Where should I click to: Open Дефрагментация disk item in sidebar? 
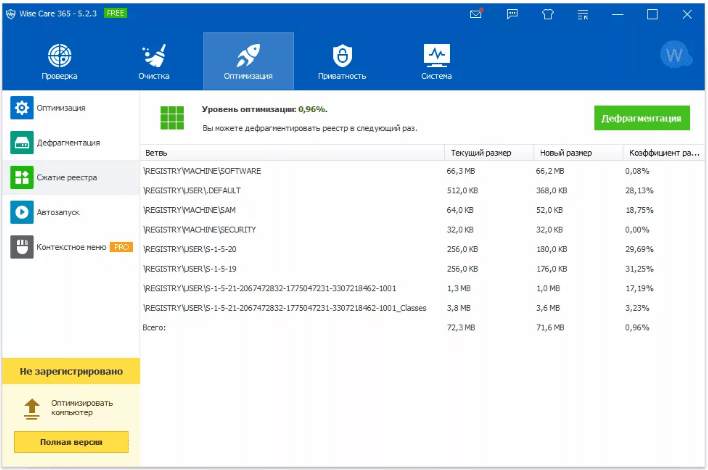(71, 143)
